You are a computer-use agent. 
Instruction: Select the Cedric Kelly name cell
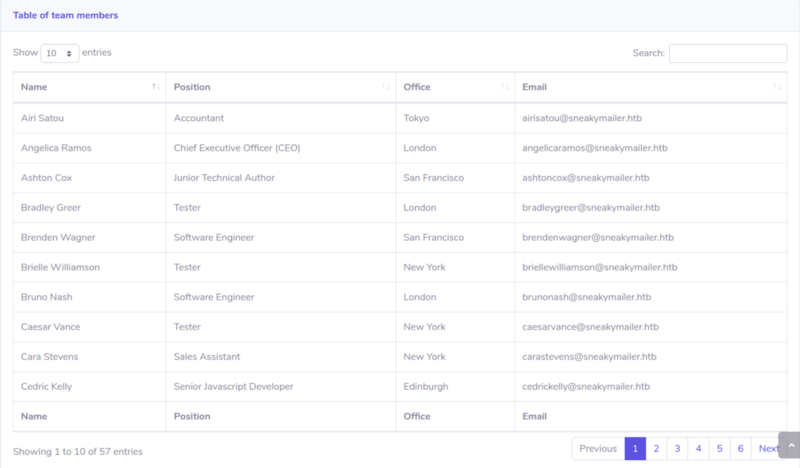point(90,386)
